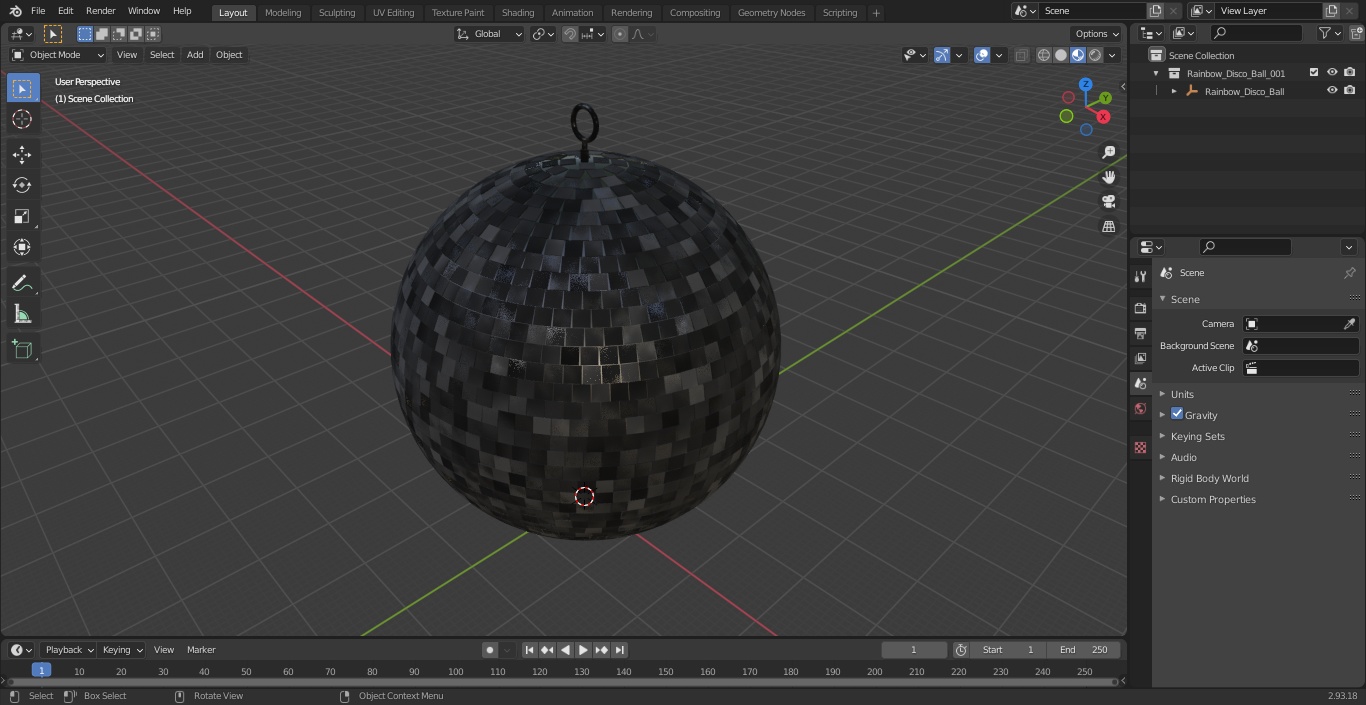This screenshot has width=1366, height=705.
Task: Select the Add Cube tool
Action: pyautogui.click(x=22, y=350)
